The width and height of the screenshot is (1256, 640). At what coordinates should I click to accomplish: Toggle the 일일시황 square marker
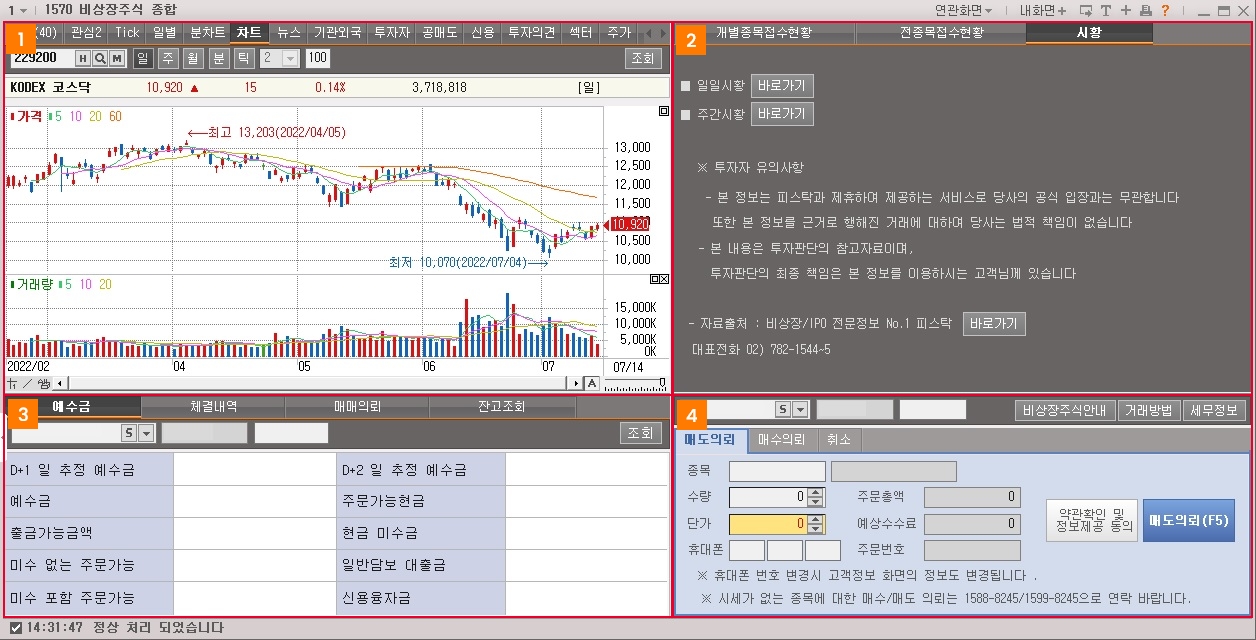(686, 86)
